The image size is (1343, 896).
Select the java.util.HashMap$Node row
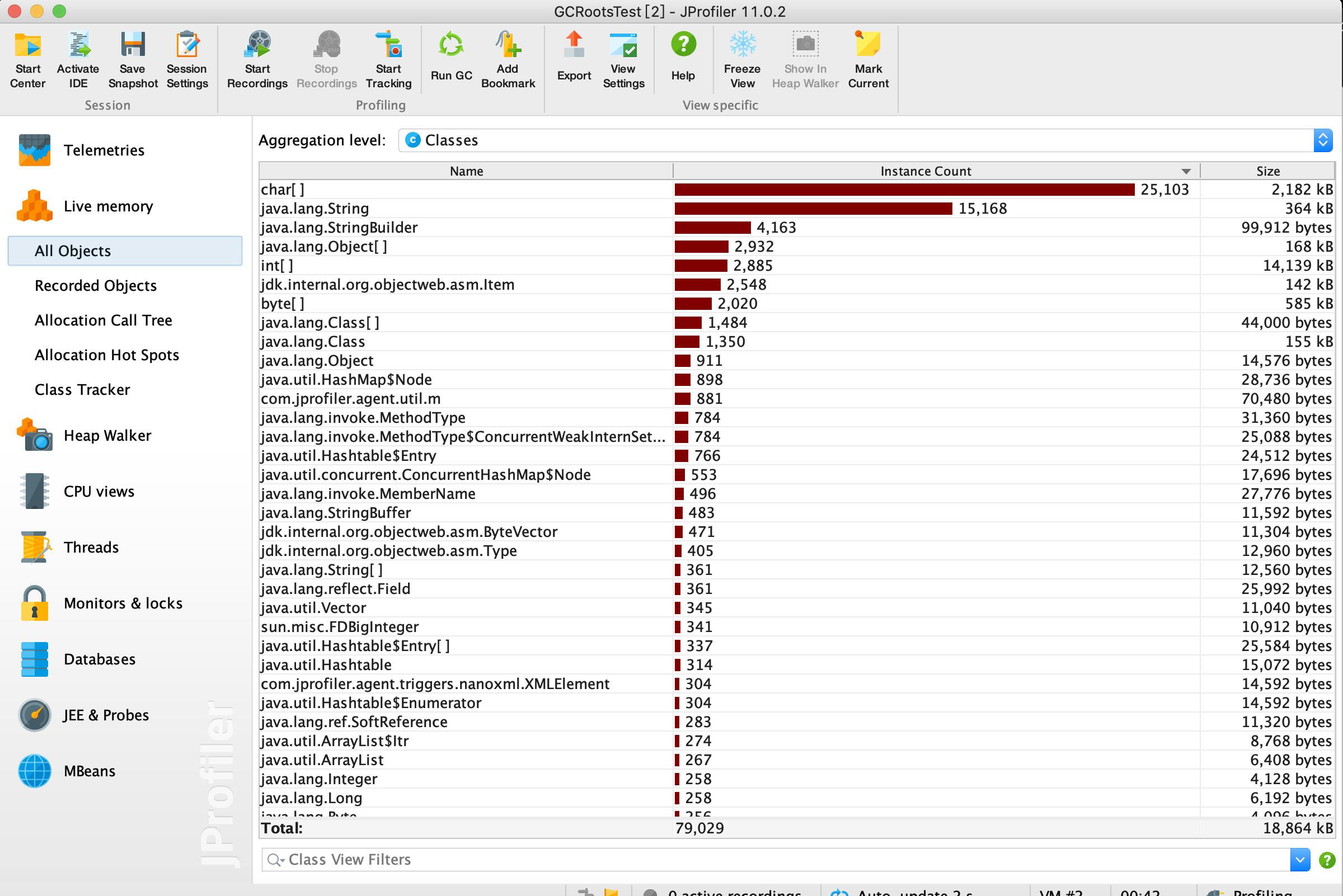click(x=797, y=379)
